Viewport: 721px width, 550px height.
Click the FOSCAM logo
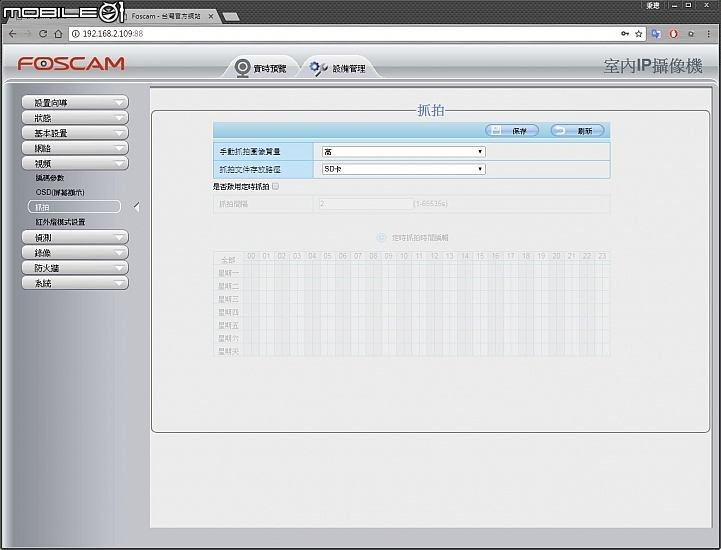[x=71, y=63]
